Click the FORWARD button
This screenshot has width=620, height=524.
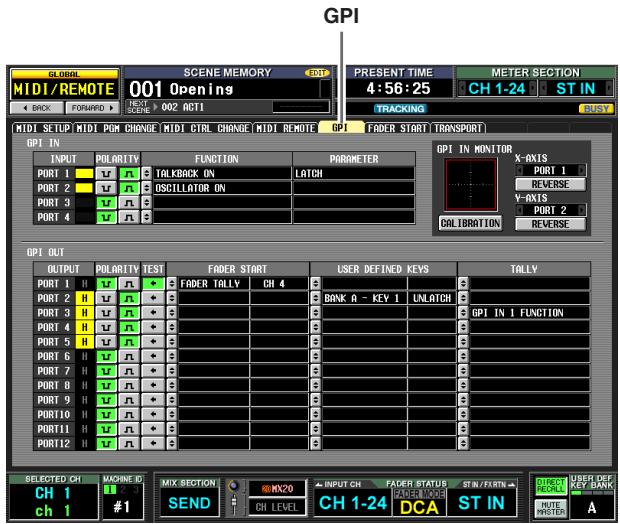point(93,108)
